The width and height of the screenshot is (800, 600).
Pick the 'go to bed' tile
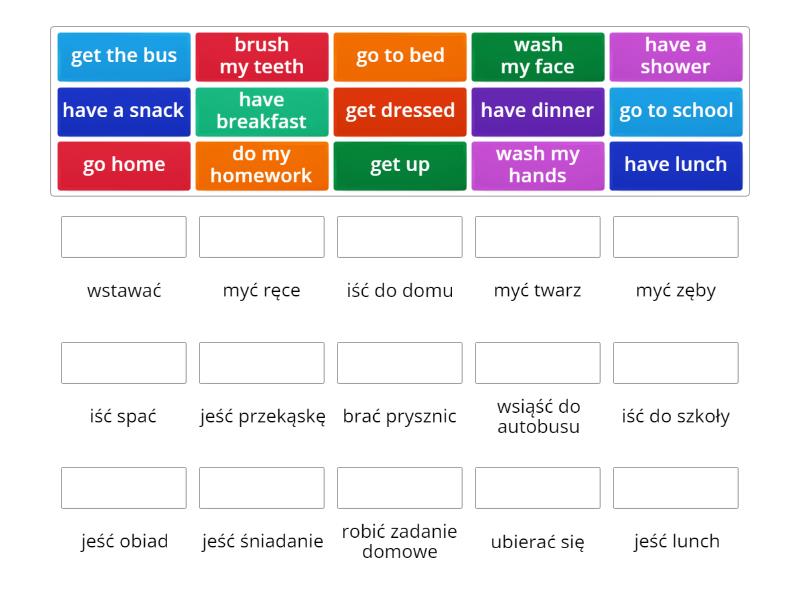(400, 56)
